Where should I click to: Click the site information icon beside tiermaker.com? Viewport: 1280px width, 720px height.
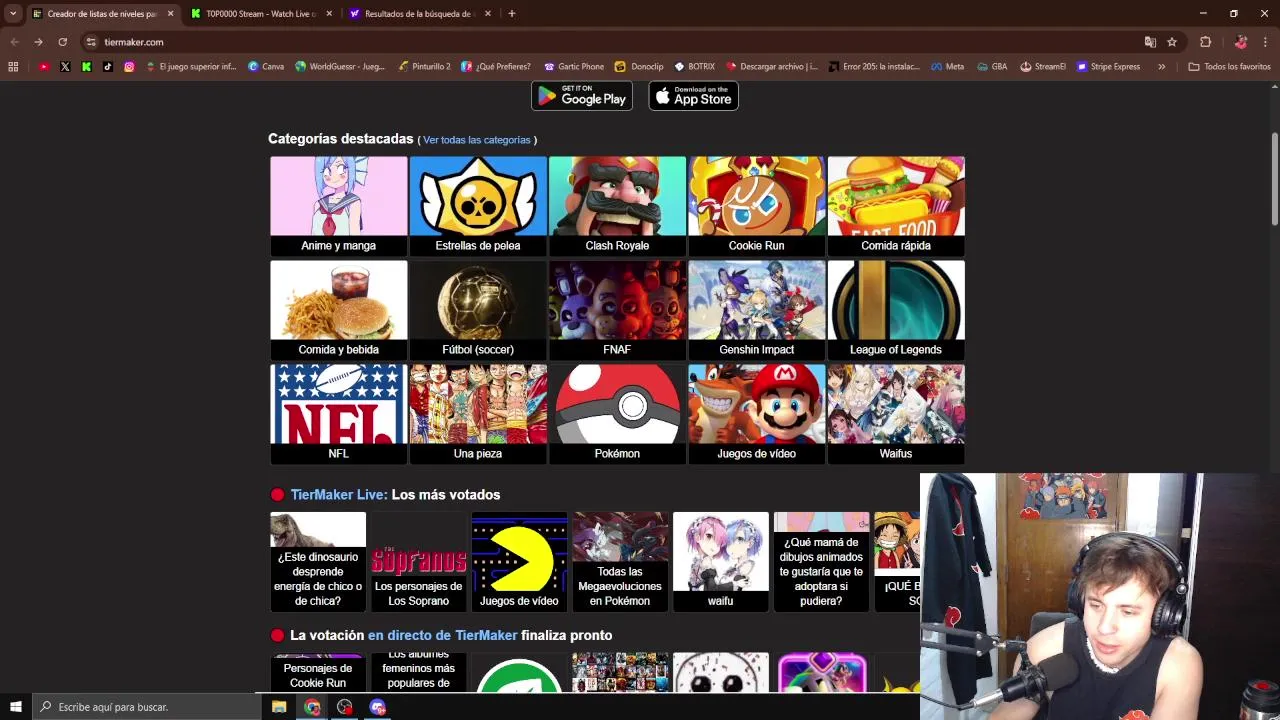tap(91, 42)
